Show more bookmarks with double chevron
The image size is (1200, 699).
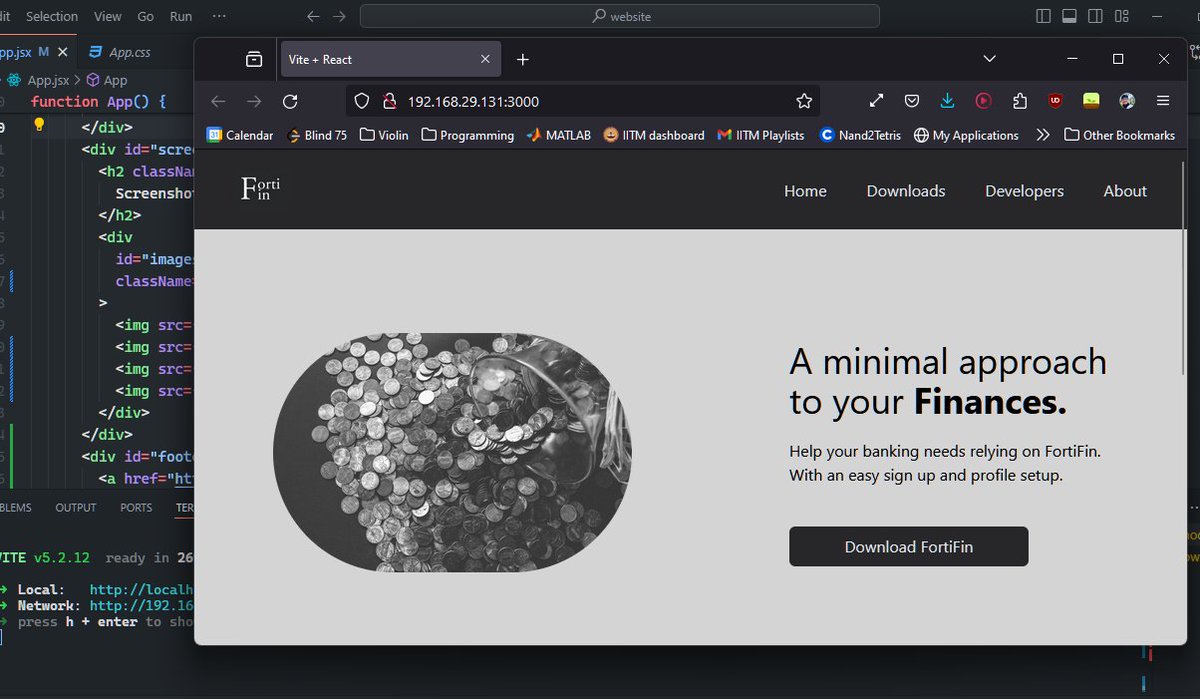pyautogui.click(x=1043, y=135)
